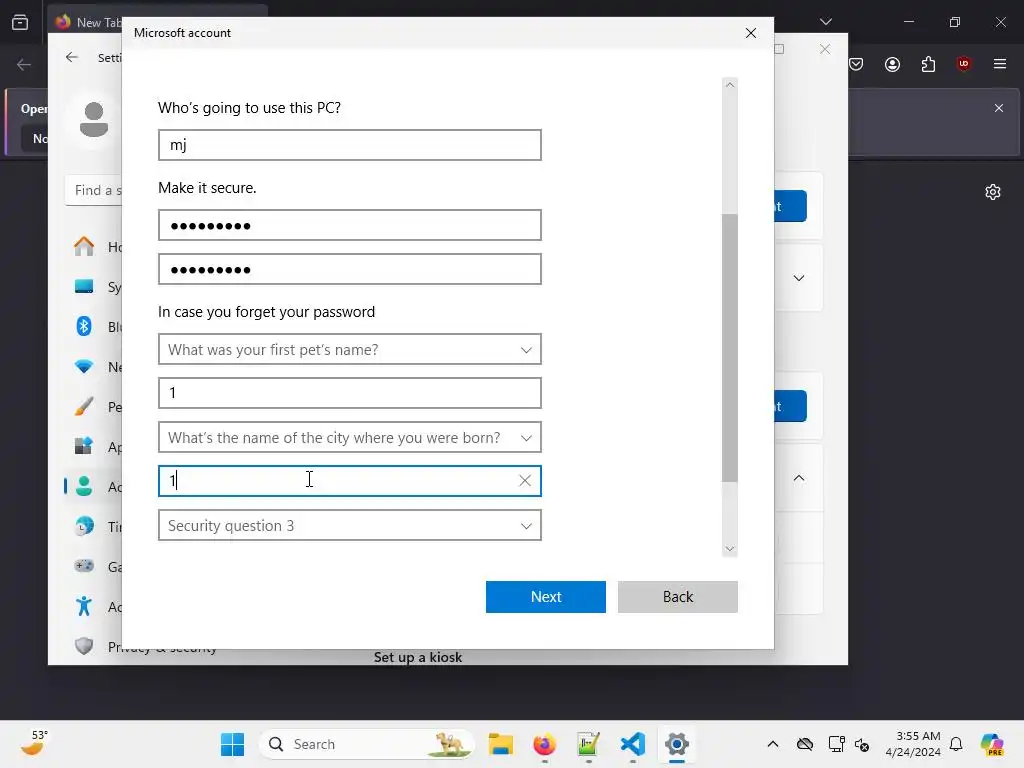The image size is (1024, 768).
Task: Open Visual Studio Code from taskbar
Action: click(632, 744)
